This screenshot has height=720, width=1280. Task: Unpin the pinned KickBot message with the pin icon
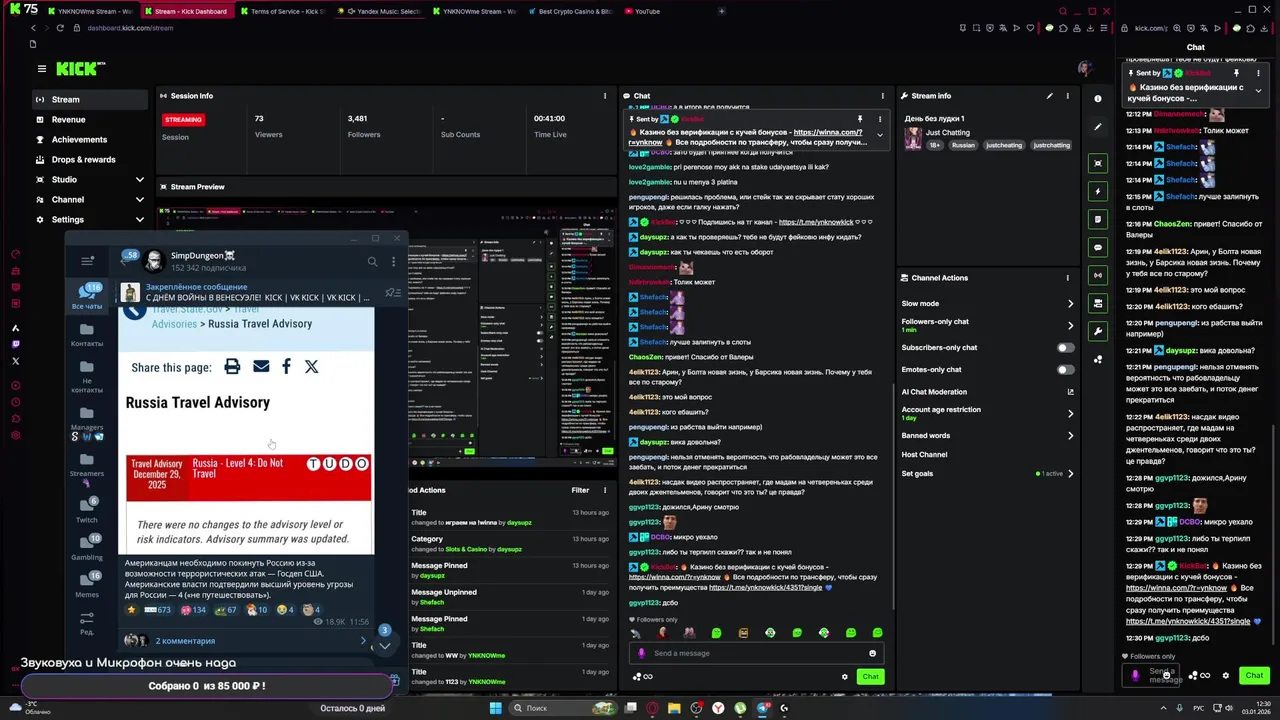click(x=859, y=119)
